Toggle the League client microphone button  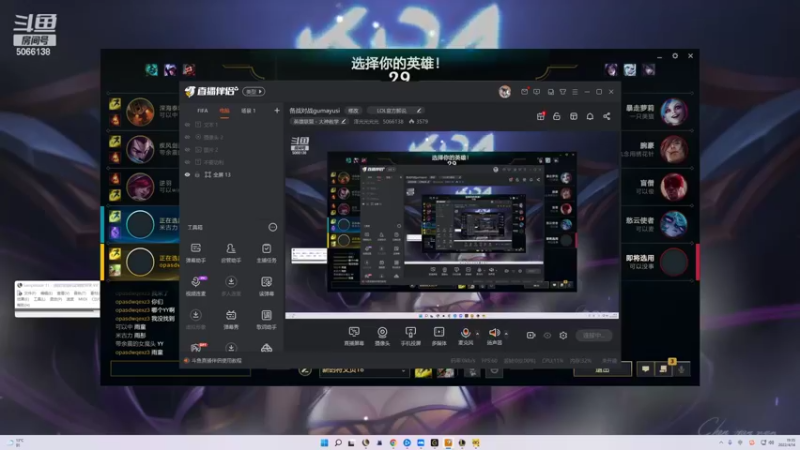point(682,369)
